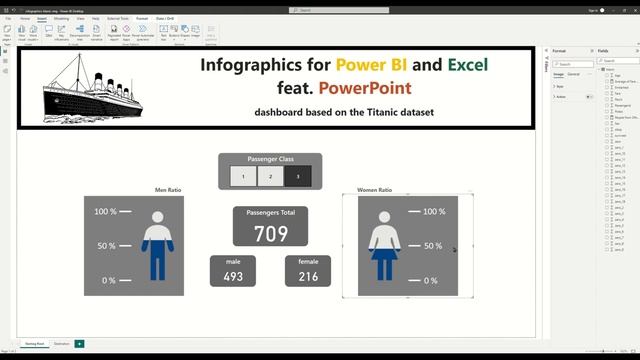Switch to Data view in left sidebar

pyautogui.click(x=5, y=61)
